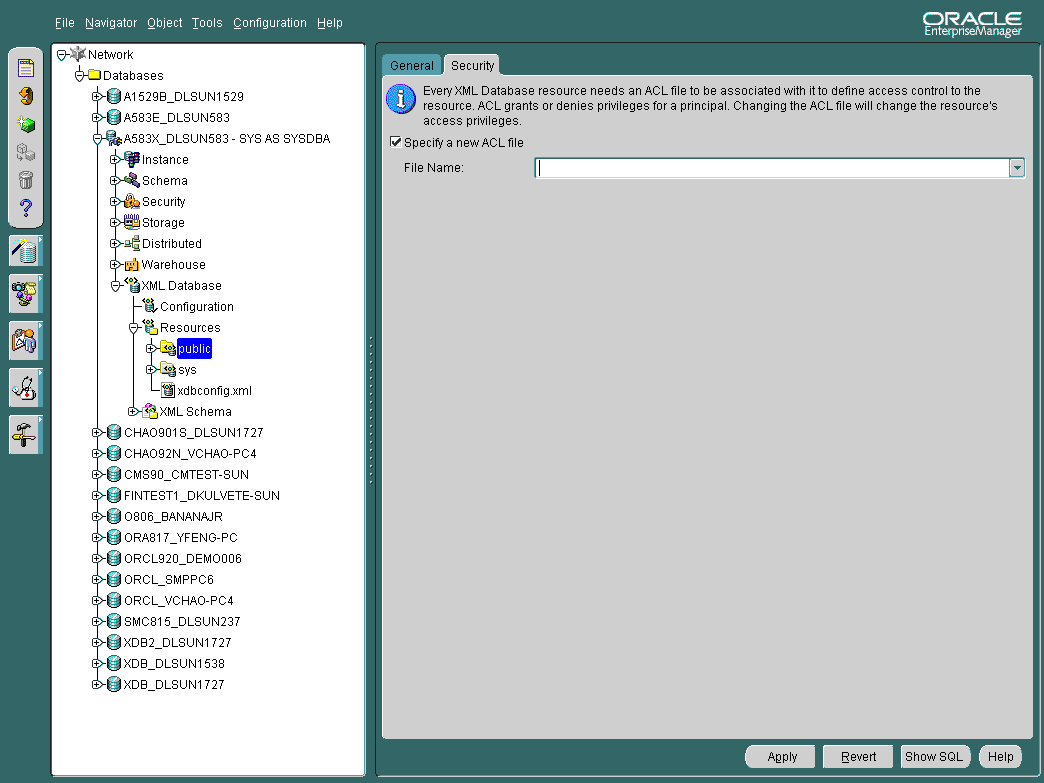The height and width of the screenshot is (783, 1044).
Task: Uncheck Specify a new ACL file
Action: (396, 142)
